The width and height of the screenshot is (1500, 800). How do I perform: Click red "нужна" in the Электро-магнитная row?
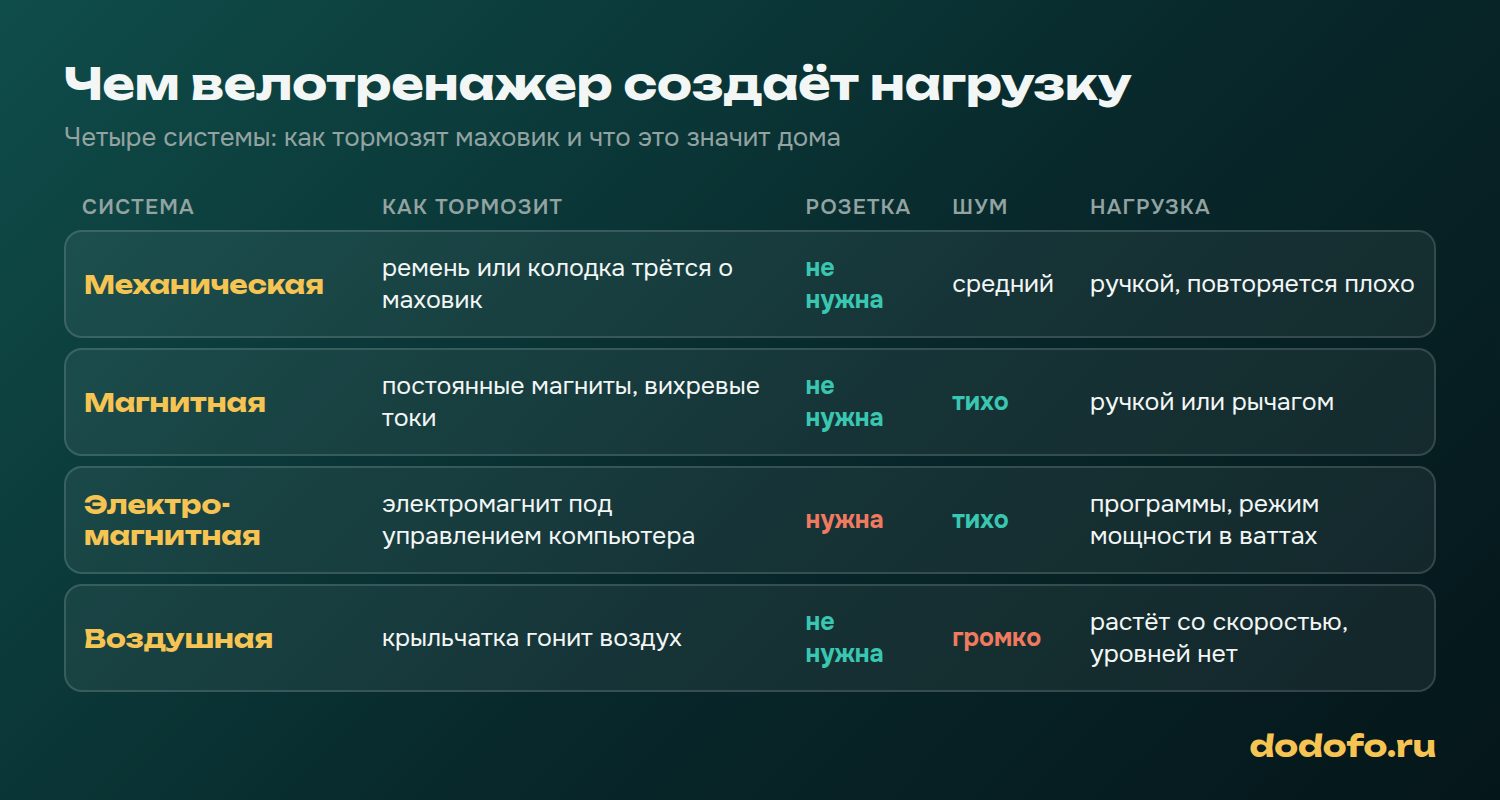click(x=845, y=520)
